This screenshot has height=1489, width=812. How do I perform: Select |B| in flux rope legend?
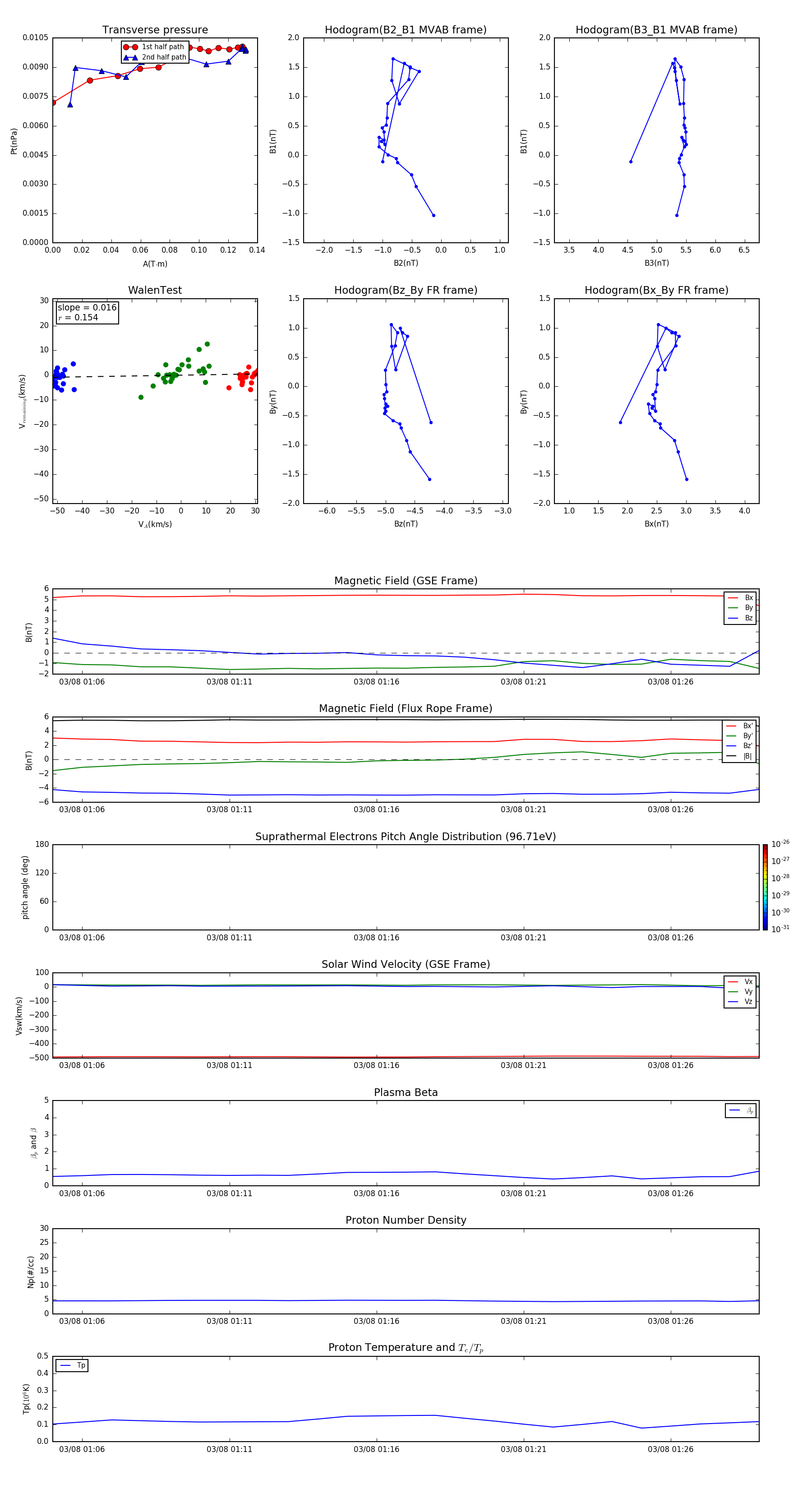tap(740, 756)
